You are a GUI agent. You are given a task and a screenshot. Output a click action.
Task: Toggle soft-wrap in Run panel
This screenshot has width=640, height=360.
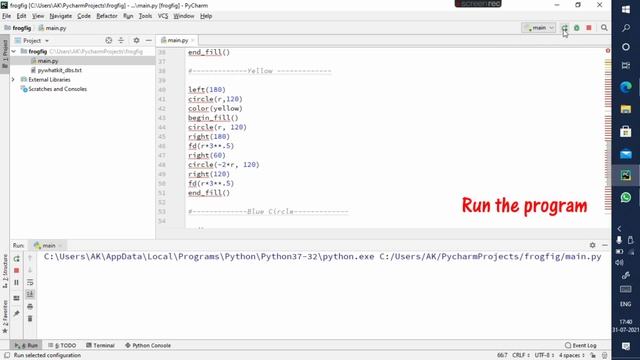coord(30,282)
